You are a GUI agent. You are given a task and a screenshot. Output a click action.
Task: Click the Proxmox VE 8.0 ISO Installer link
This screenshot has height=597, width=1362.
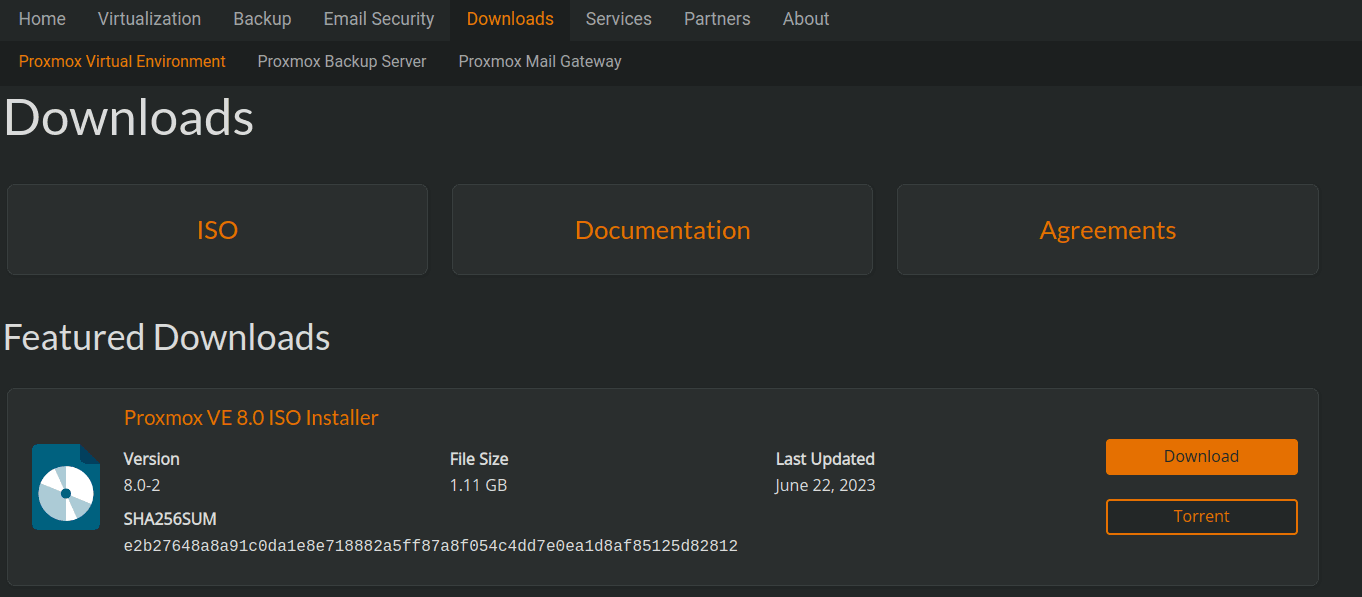pyautogui.click(x=251, y=418)
